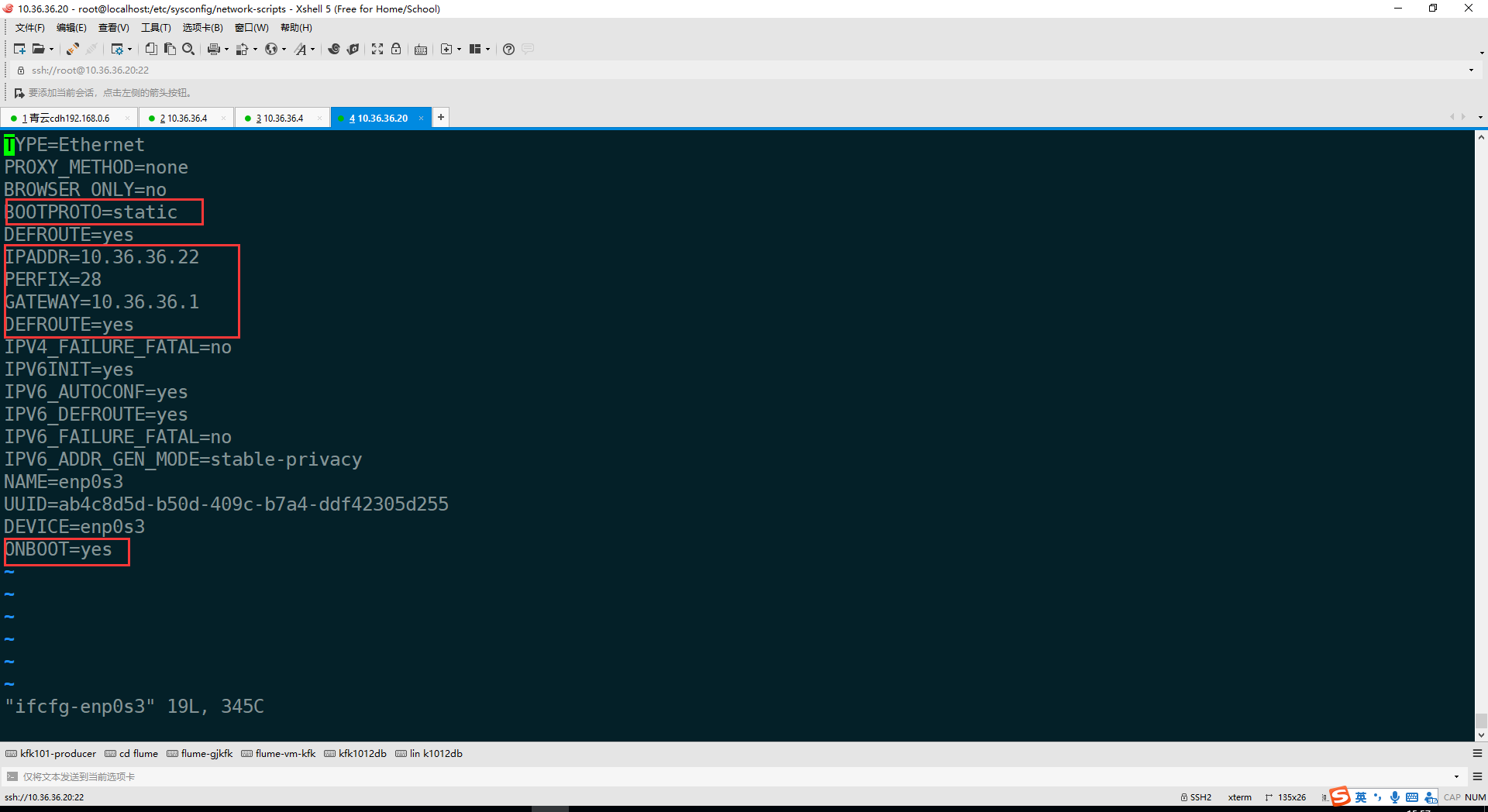Click the Open Session folder icon
Image resolution: width=1488 pixels, height=812 pixels.
click(38, 49)
